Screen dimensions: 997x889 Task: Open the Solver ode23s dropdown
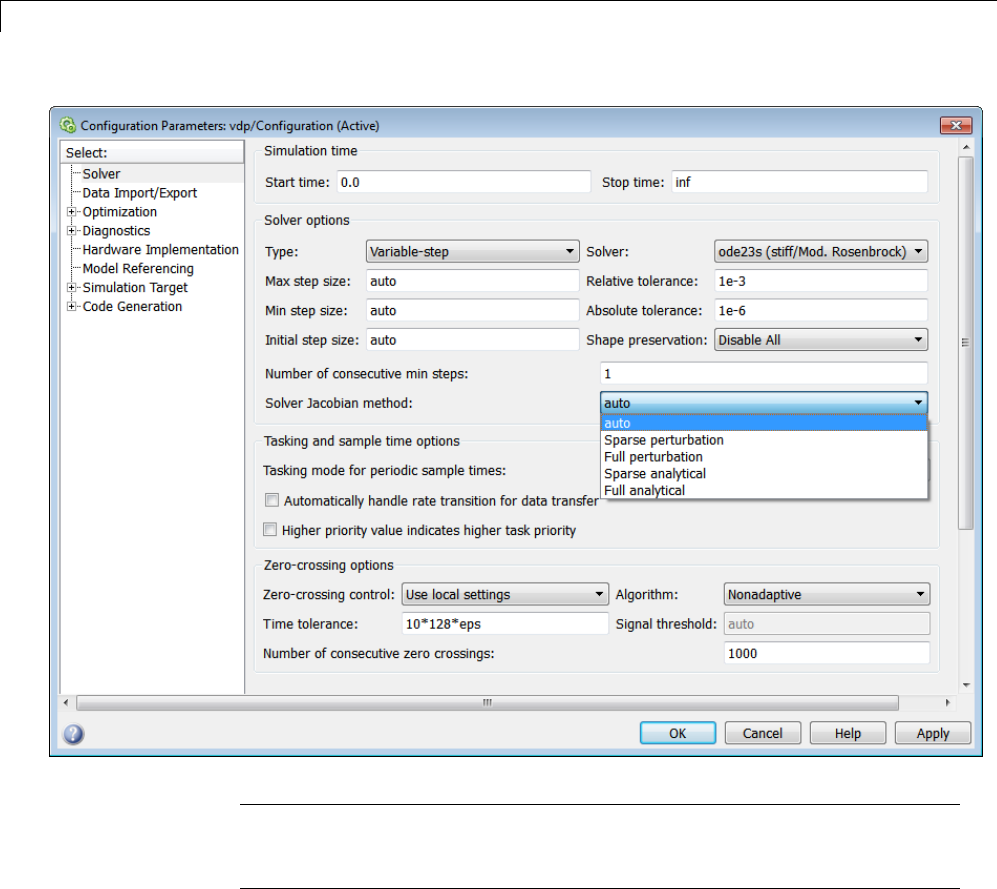click(x=821, y=251)
